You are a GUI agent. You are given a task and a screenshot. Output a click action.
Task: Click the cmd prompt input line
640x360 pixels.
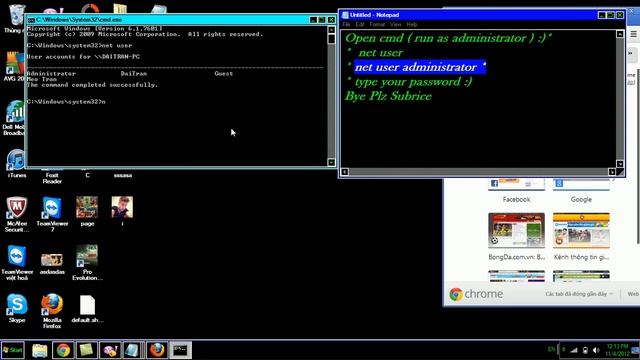tap(66, 101)
